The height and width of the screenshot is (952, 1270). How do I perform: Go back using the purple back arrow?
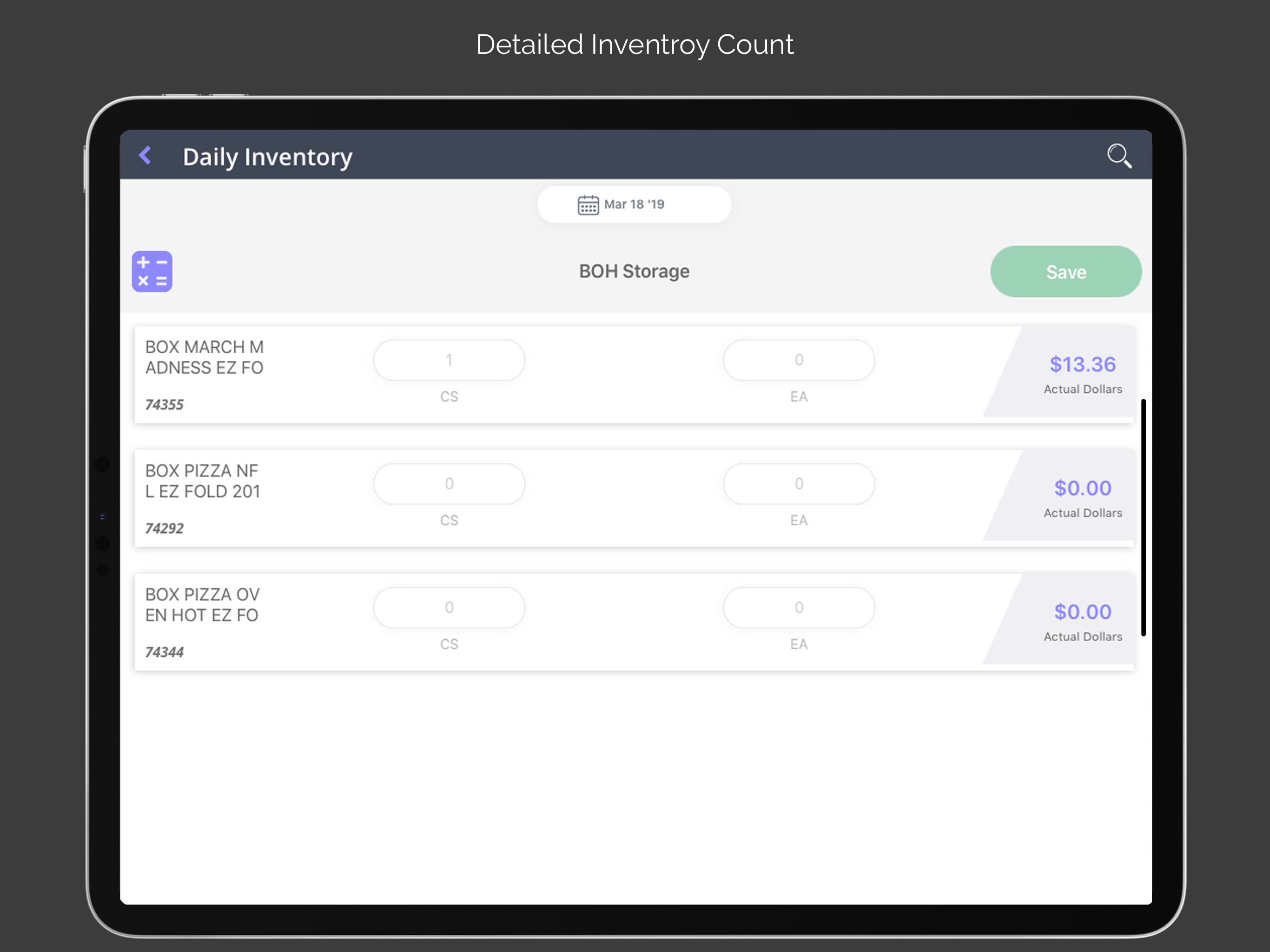click(145, 155)
